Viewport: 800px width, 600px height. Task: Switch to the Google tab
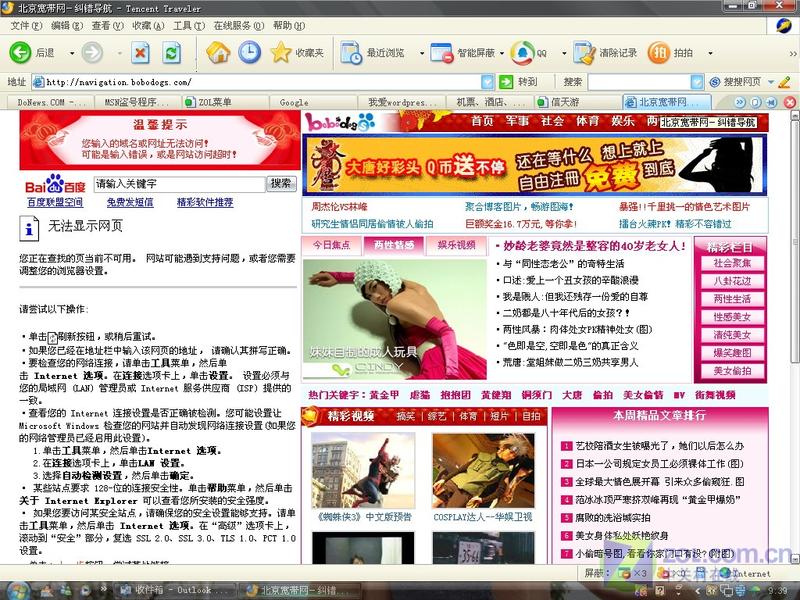point(314,103)
